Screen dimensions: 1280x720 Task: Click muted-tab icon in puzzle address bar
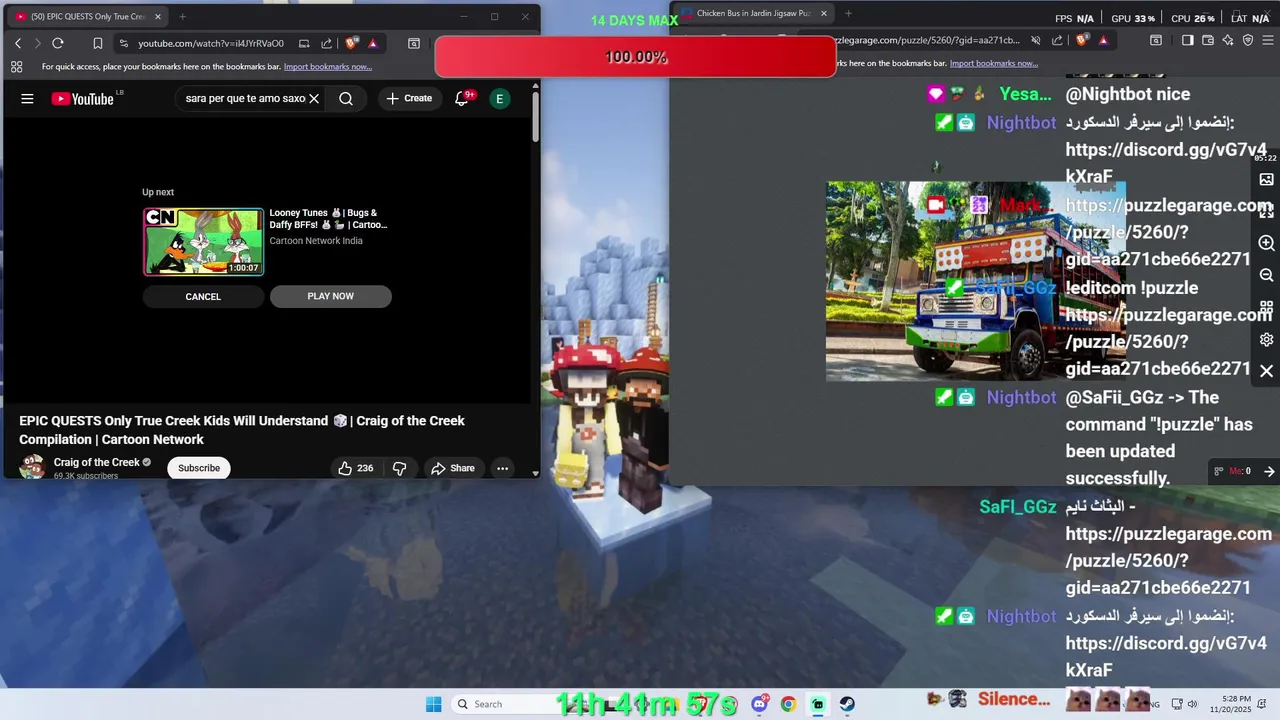1035,41
